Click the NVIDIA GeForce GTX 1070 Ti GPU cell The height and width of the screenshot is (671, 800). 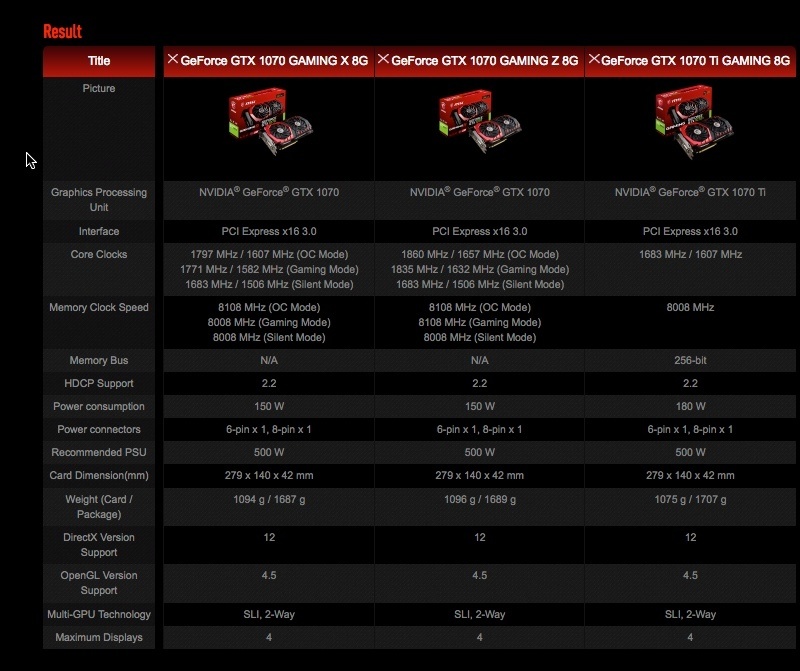coord(690,192)
